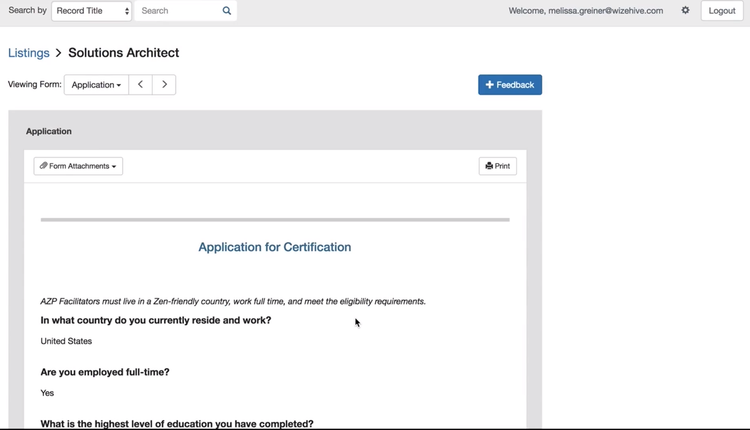This screenshot has width=750, height=430.
Task: Open the settings gear icon
Action: [x=685, y=11]
